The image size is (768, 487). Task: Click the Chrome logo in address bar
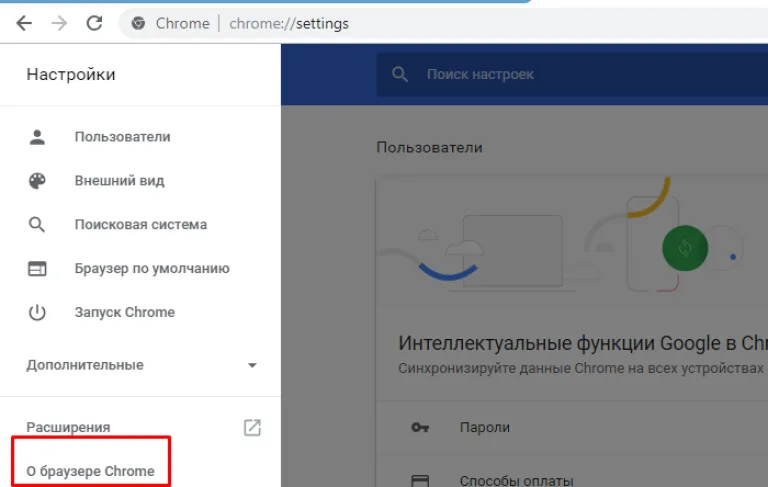point(138,23)
